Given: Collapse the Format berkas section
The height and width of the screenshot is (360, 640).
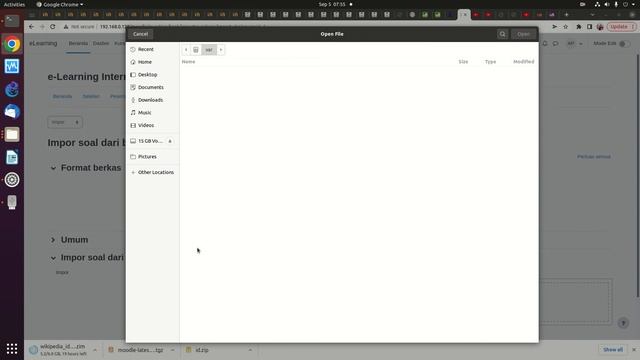Looking at the screenshot, I should tap(53, 168).
